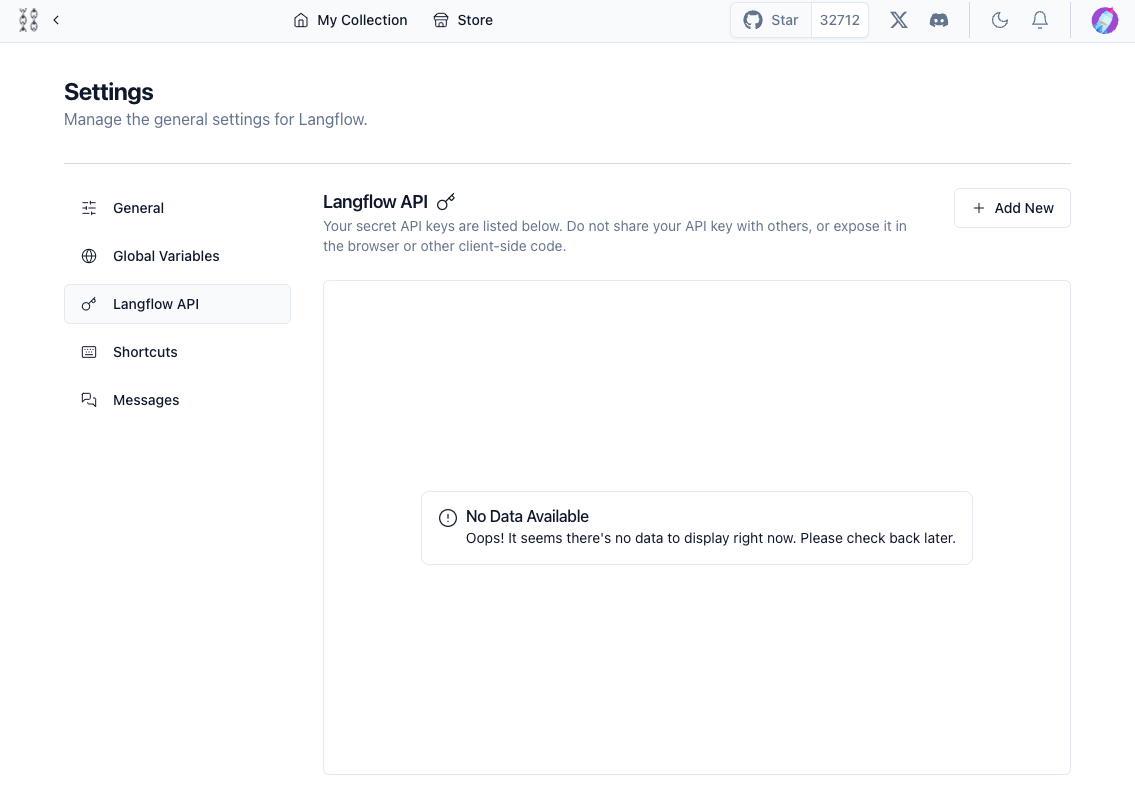1135x807 pixels.
Task: Select Langflow API in settings sidebar
Action: pos(177,304)
